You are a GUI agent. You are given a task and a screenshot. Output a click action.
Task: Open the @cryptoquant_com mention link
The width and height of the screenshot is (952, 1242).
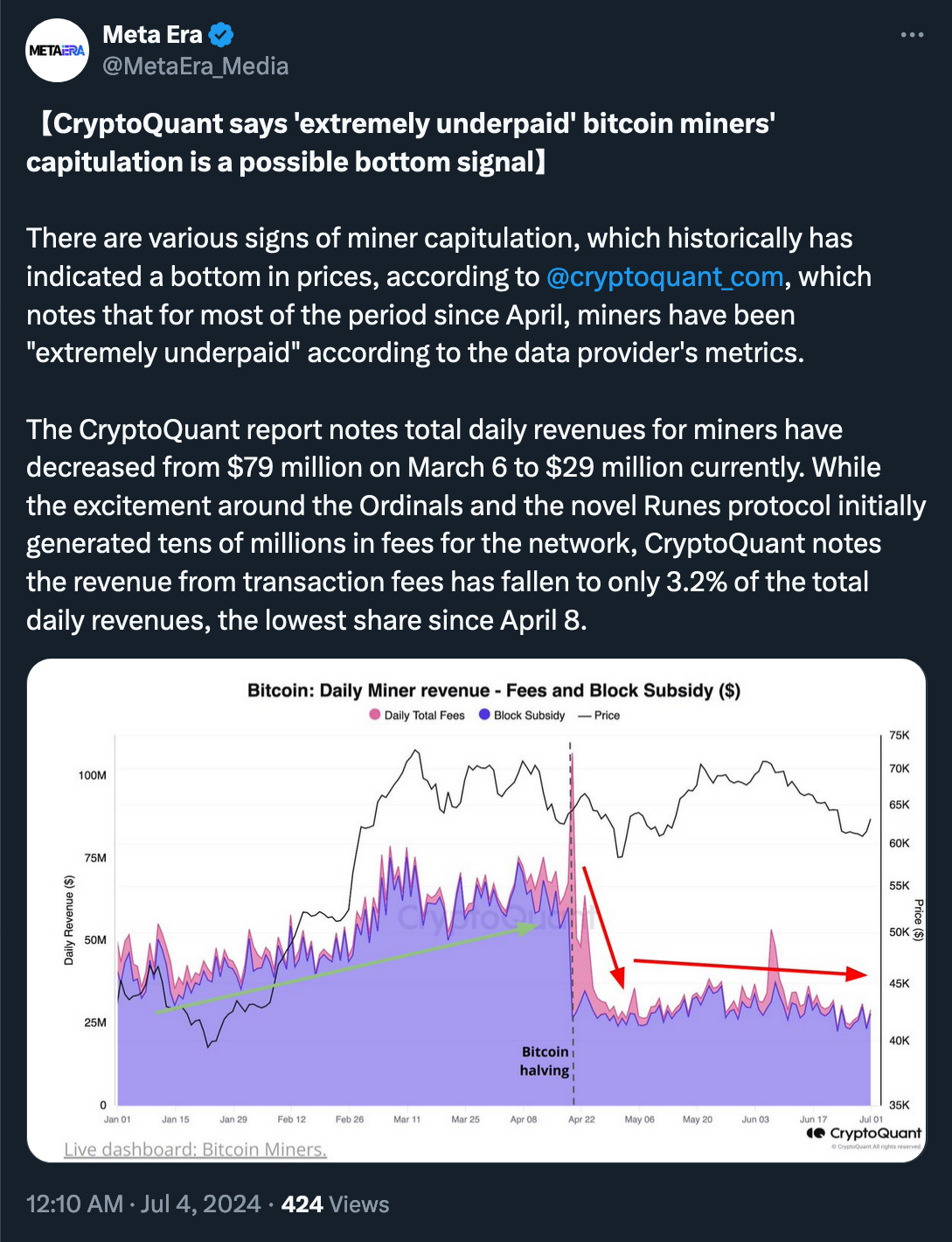[x=664, y=276]
